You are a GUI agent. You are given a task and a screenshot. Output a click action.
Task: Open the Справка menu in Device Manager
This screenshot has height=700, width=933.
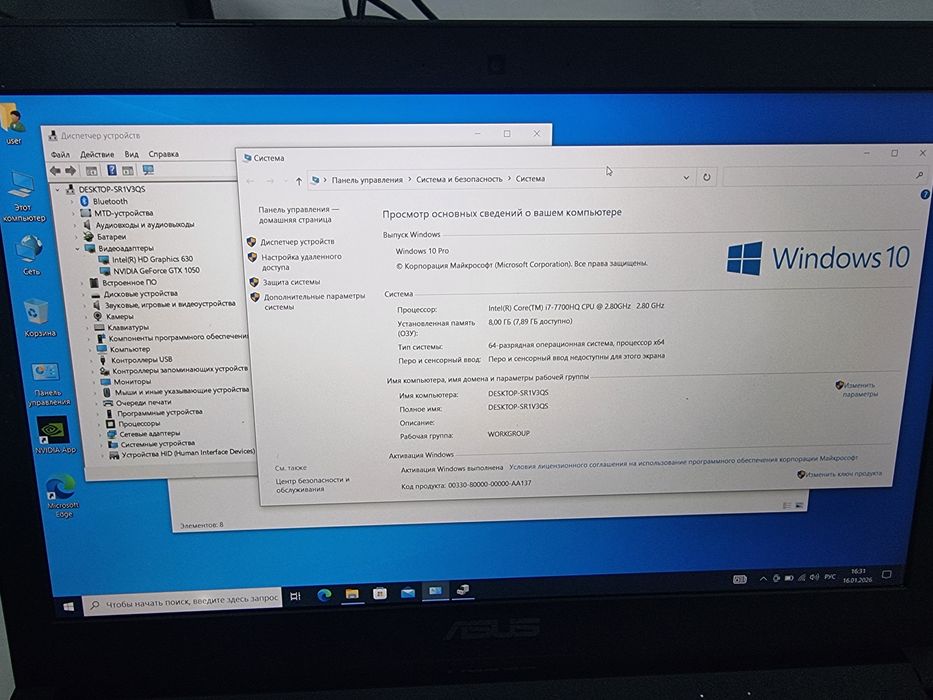click(164, 154)
